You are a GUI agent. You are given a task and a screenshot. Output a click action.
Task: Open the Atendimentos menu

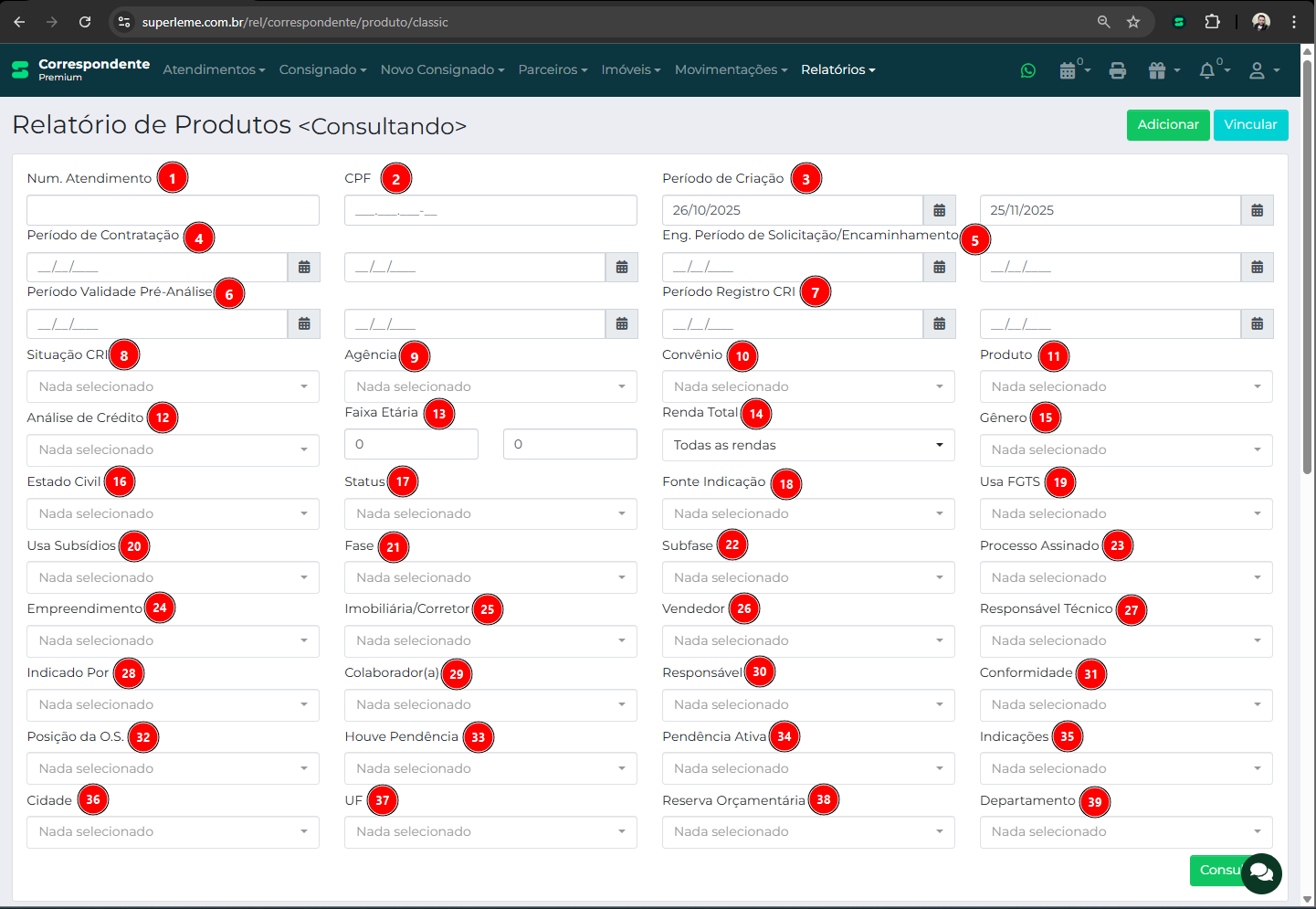[214, 69]
